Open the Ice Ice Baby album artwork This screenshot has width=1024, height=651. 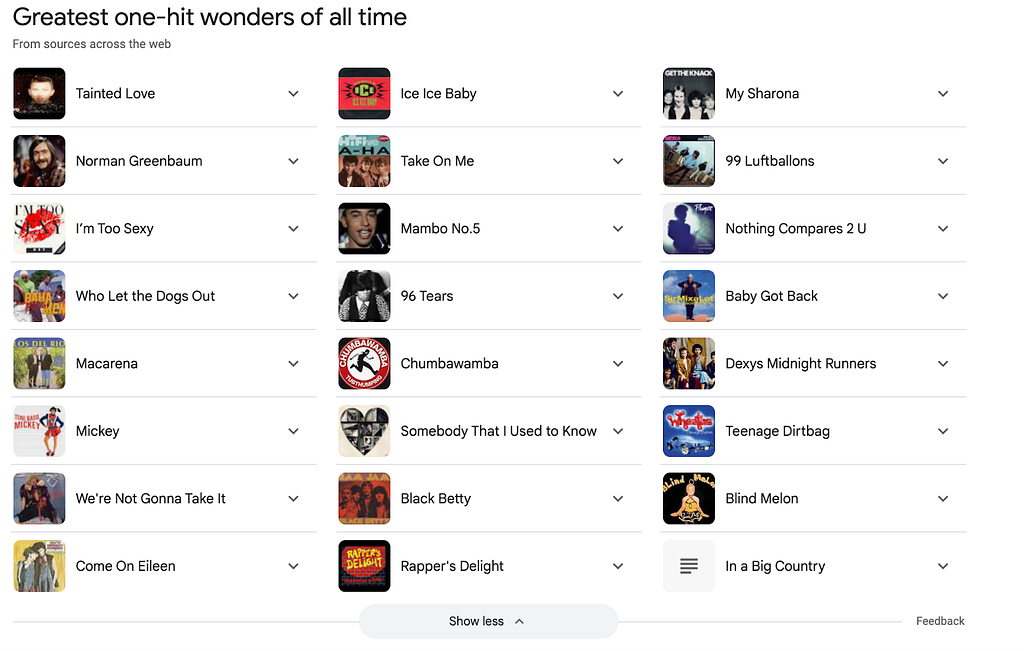(x=364, y=94)
